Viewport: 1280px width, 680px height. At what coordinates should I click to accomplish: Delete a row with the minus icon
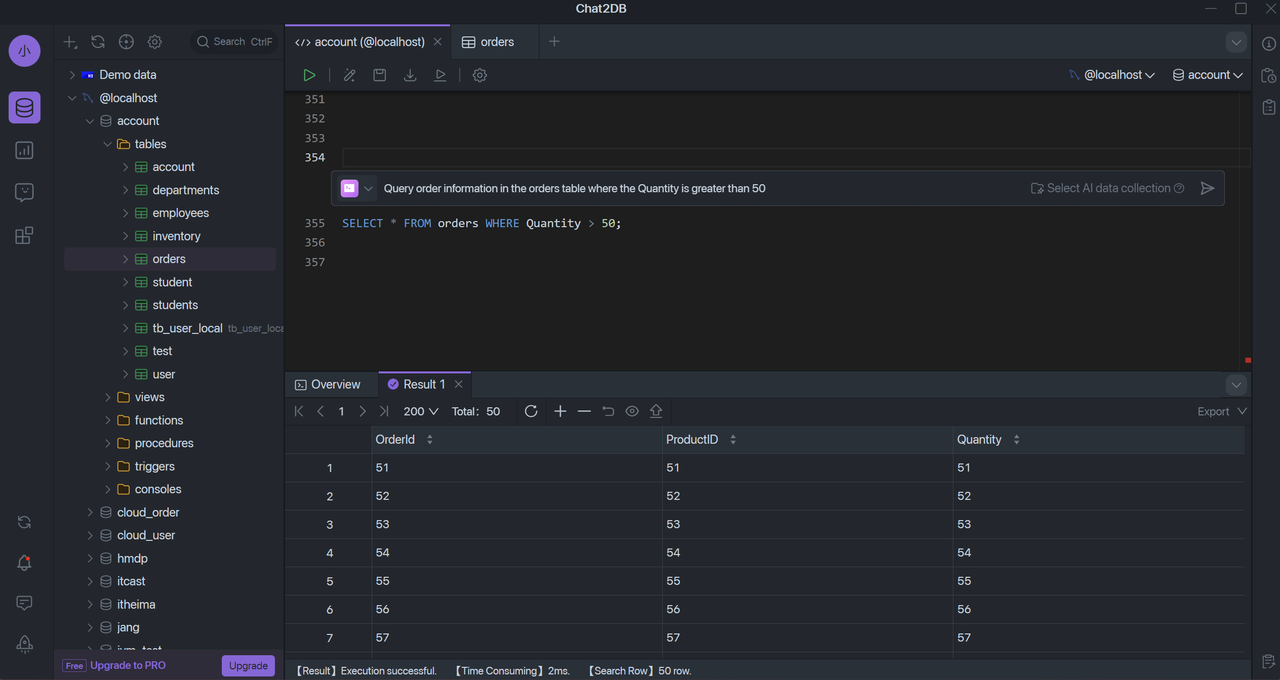coord(584,411)
